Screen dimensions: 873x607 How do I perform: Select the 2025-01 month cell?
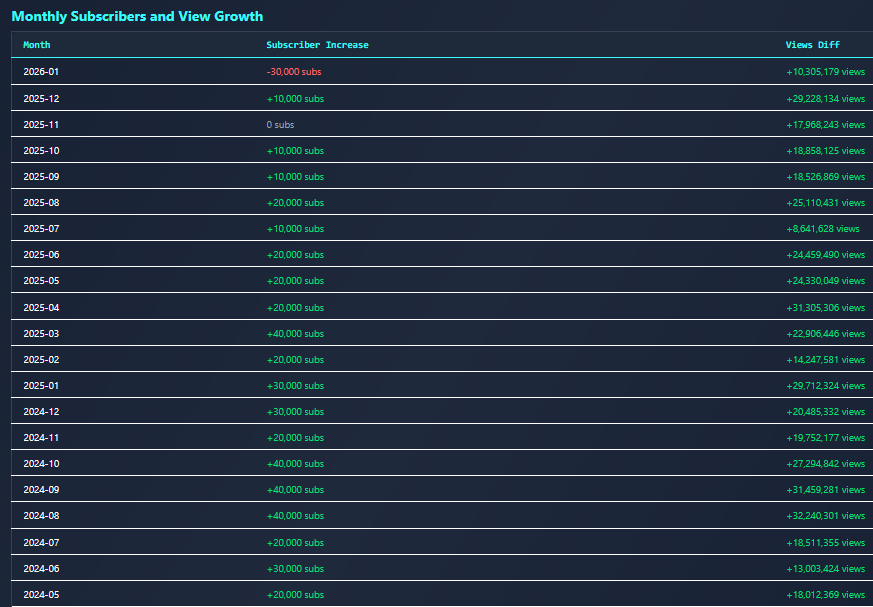[41, 385]
